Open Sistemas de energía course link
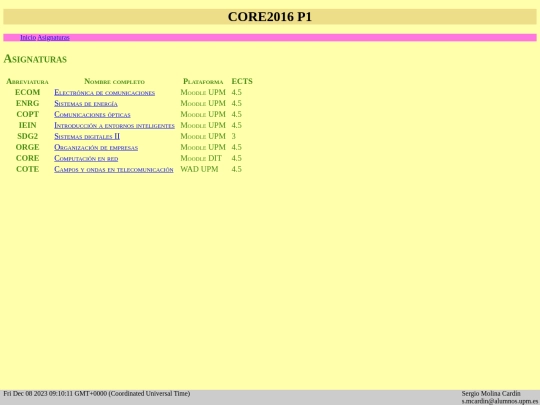Viewport: 540px width, 405px height. 86,103
